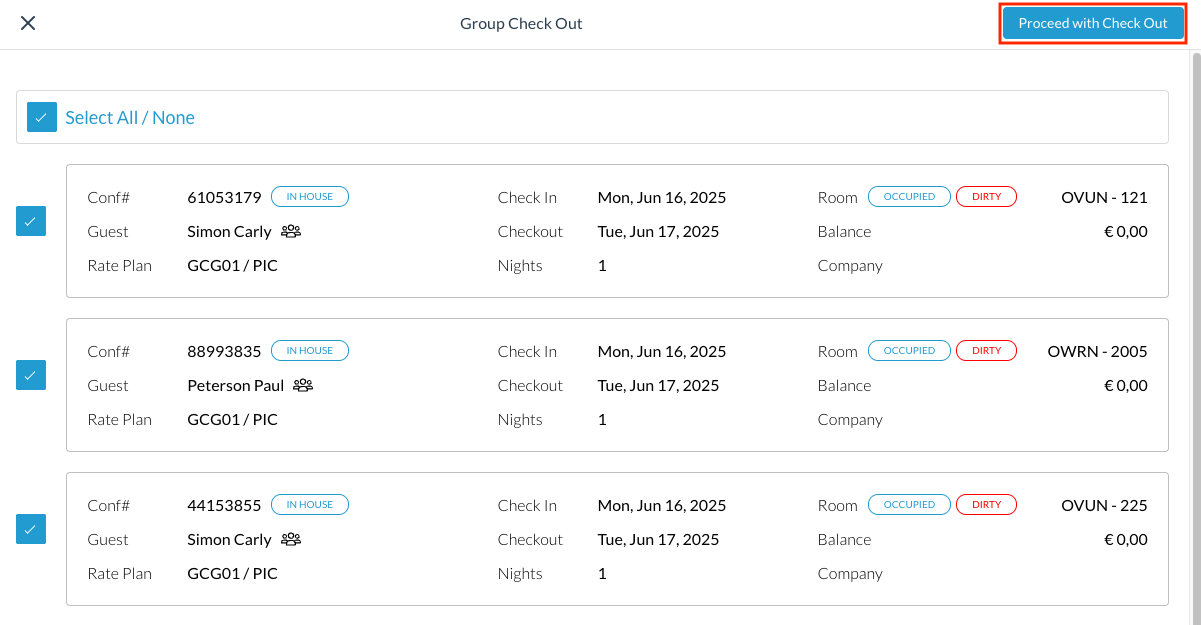
Task: Uncheck confirmation 61053179 from the checkout list
Action: click(x=30, y=221)
